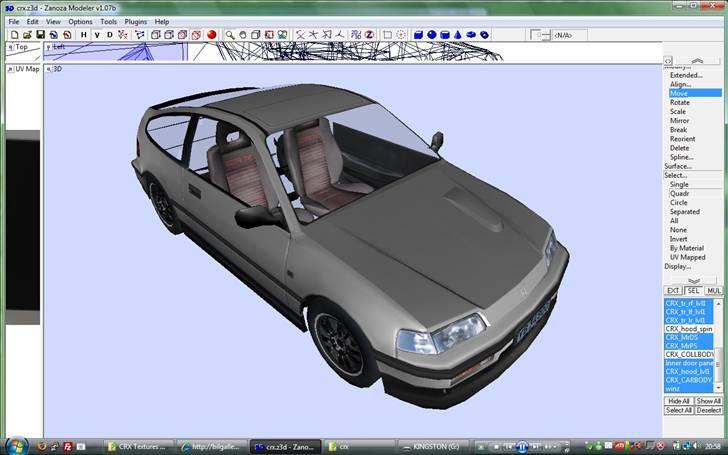Select the Move tool
This screenshot has width=728, height=455.
coord(695,93)
